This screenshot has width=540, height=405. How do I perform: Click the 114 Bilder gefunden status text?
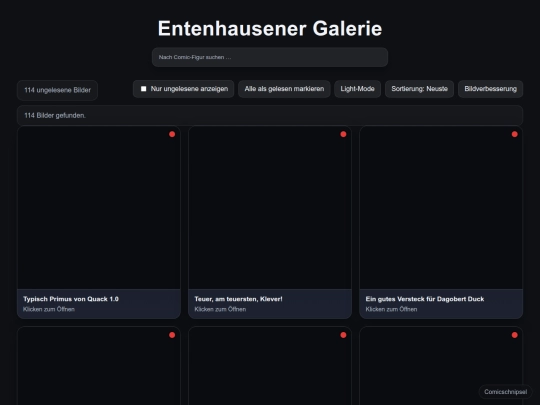click(55, 115)
